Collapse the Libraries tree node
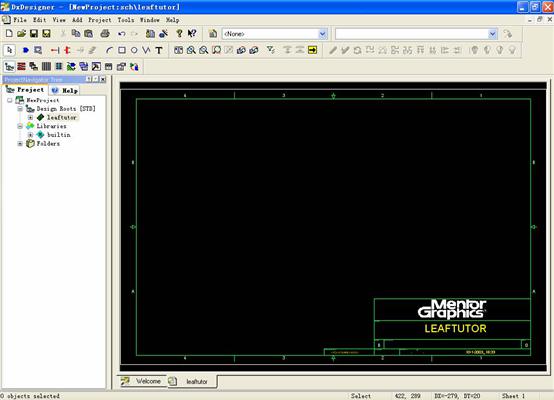 (x=20, y=126)
